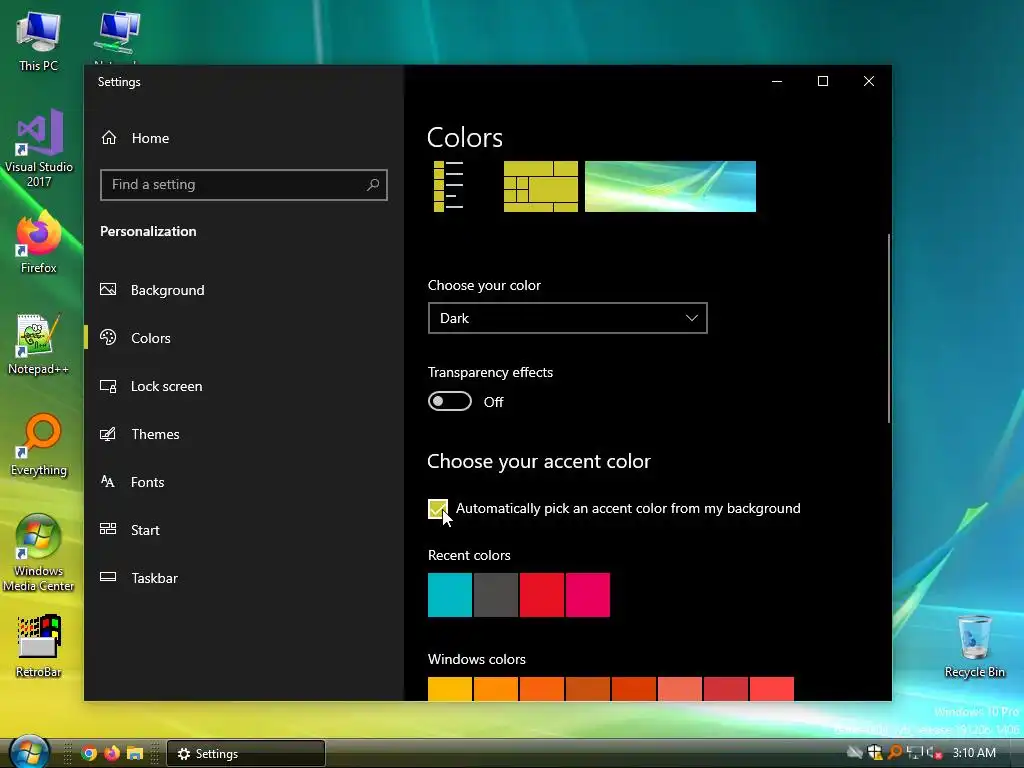Open Lock screen settings
The image size is (1024, 768).
pos(152,386)
